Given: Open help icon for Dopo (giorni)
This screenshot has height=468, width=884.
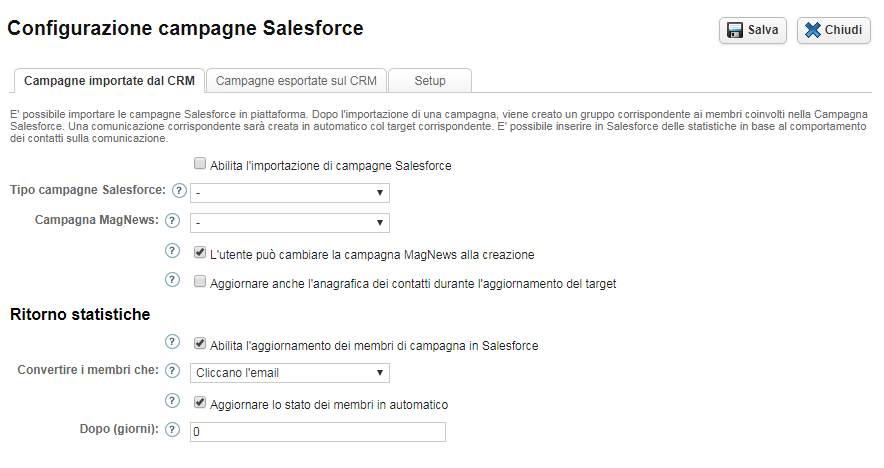Looking at the screenshot, I should coord(172,430).
